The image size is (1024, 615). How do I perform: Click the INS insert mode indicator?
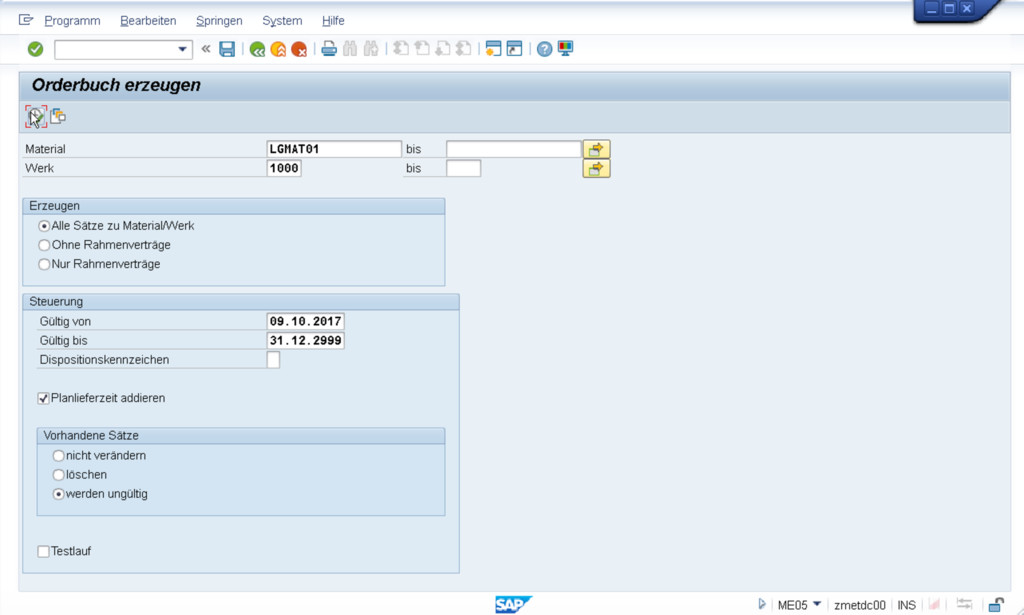(x=906, y=605)
